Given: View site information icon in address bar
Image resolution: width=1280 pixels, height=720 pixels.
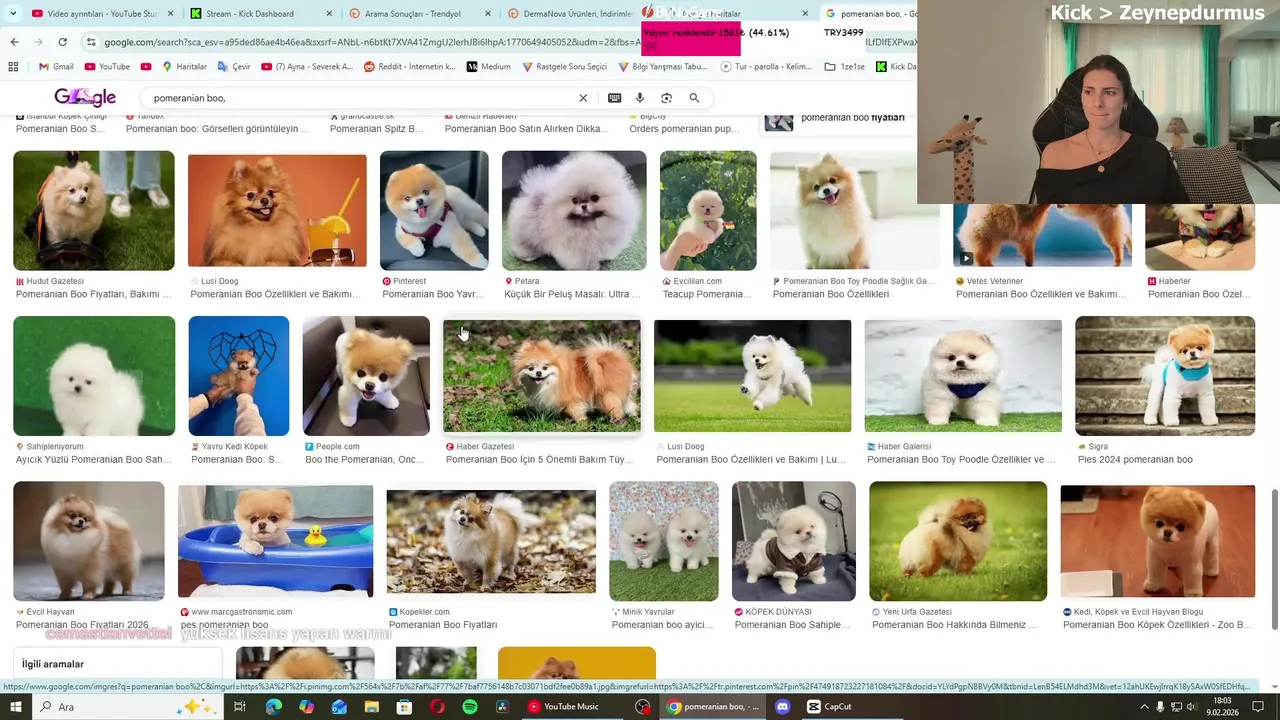Looking at the screenshot, I should [91, 42].
